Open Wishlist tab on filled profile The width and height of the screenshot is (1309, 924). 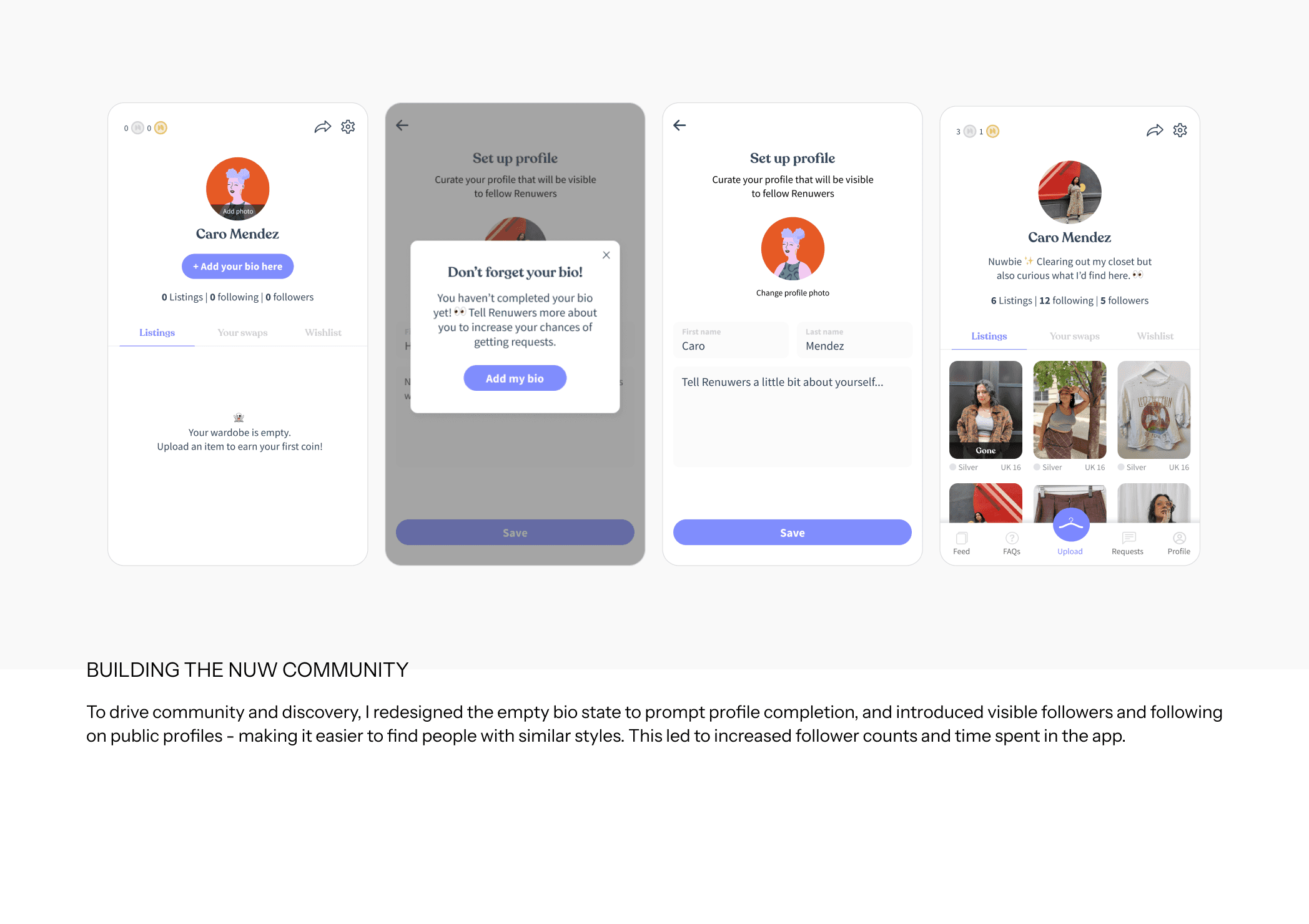tap(1155, 336)
